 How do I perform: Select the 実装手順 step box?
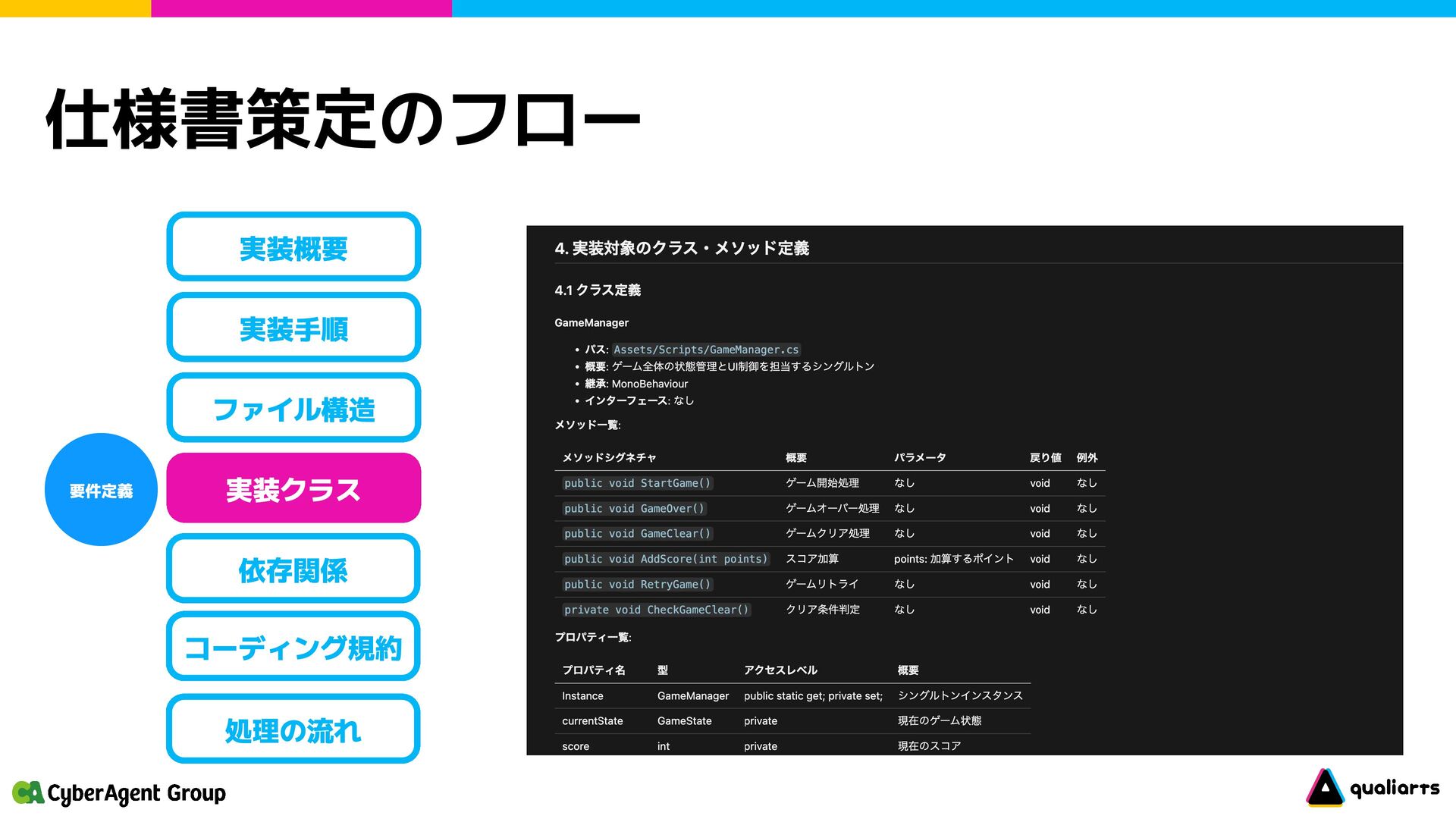(293, 328)
